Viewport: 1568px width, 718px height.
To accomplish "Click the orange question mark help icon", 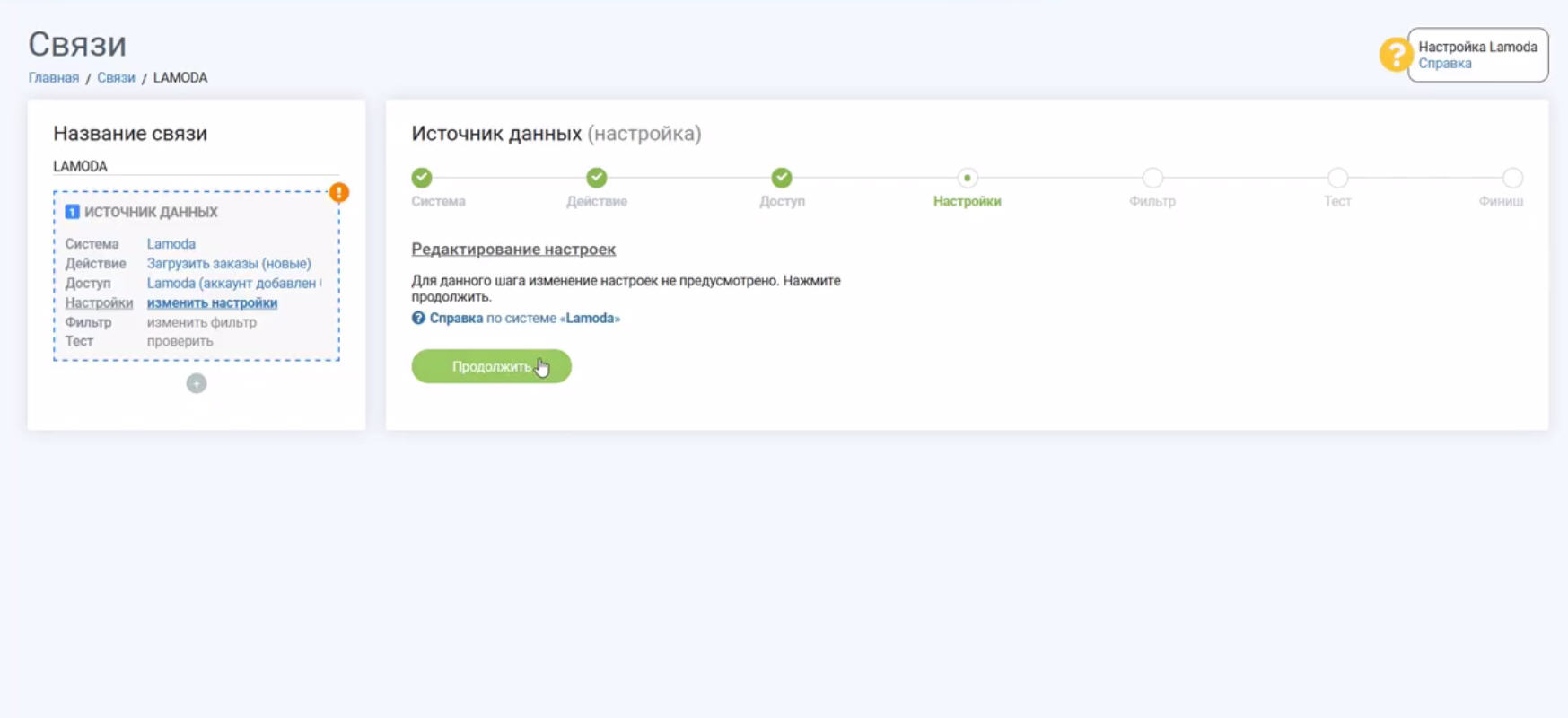I will (1395, 55).
